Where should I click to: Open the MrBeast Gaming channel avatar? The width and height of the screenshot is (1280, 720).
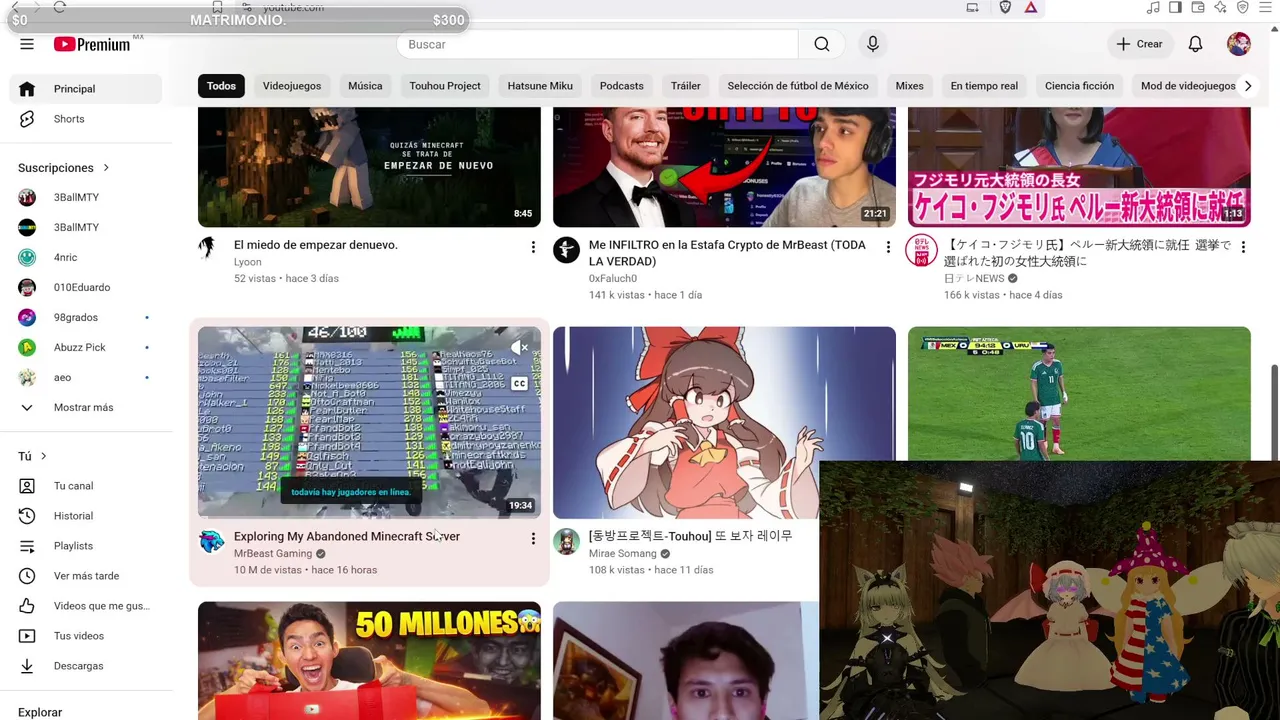point(211,541)
